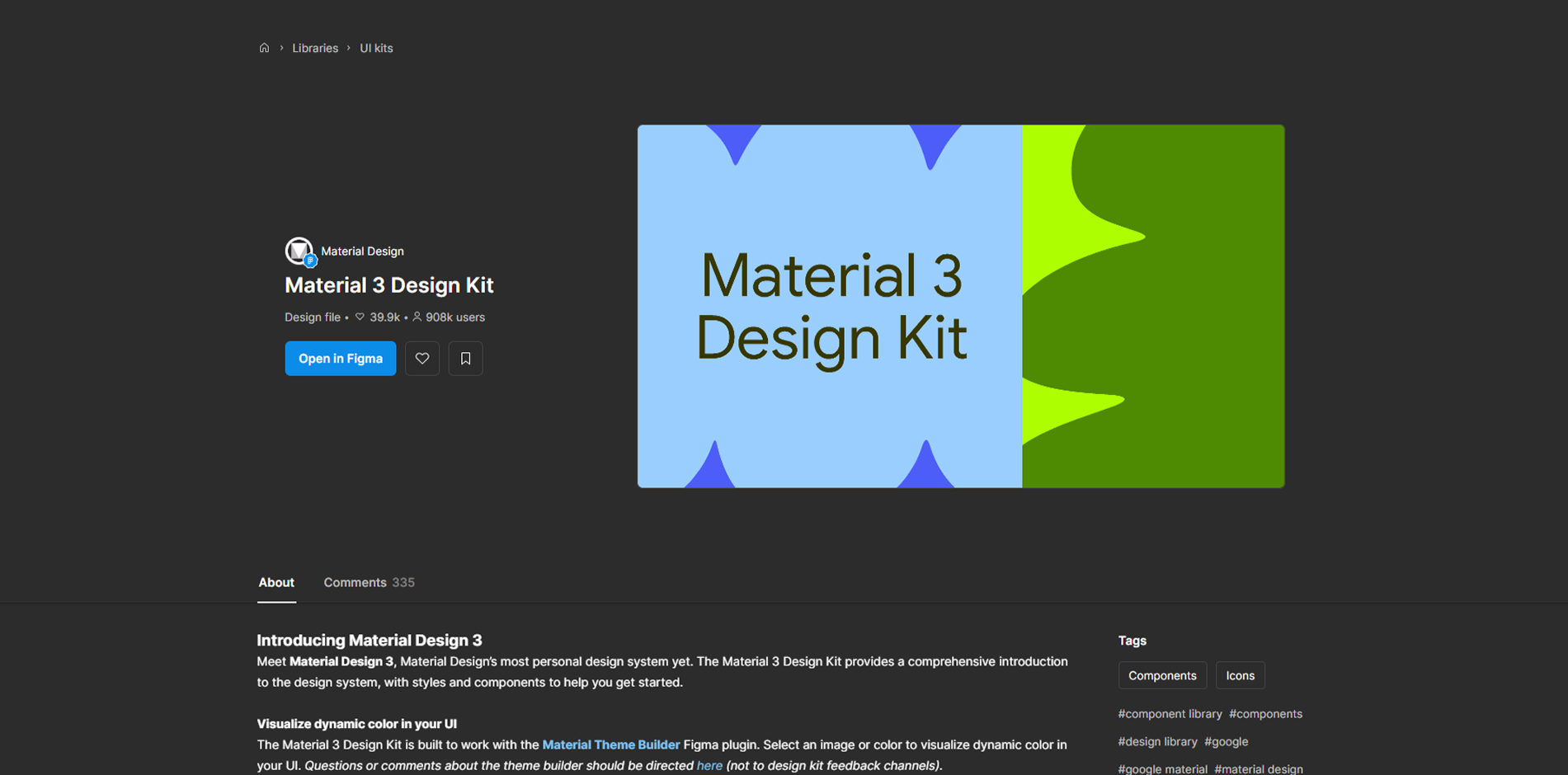The width and height of the screenshot is (1568, 775).
Task: Open the #google material hashtag
Action: pyautogui.click(x=1162, y=768)
